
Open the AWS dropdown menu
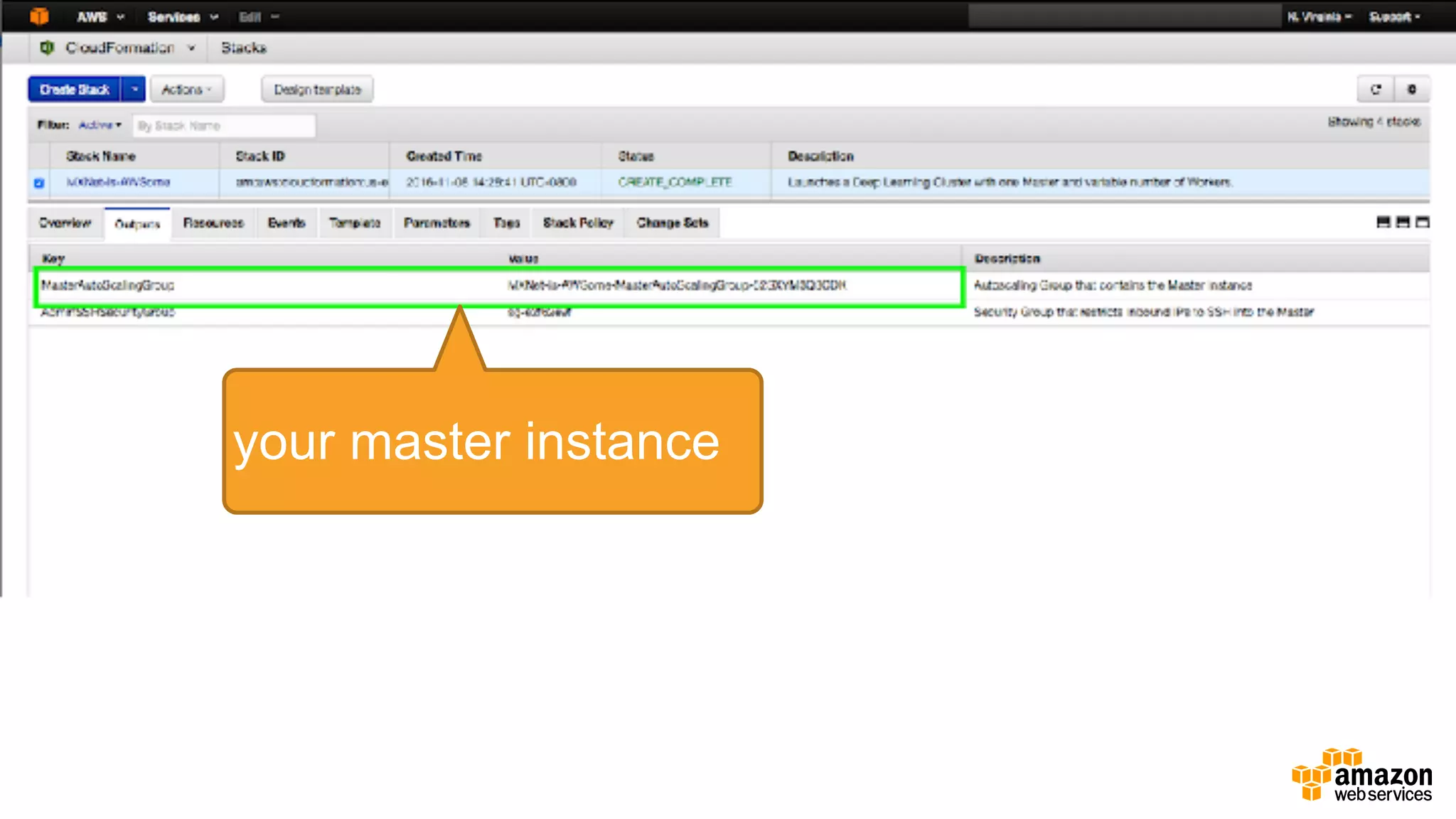click(100, 16)
